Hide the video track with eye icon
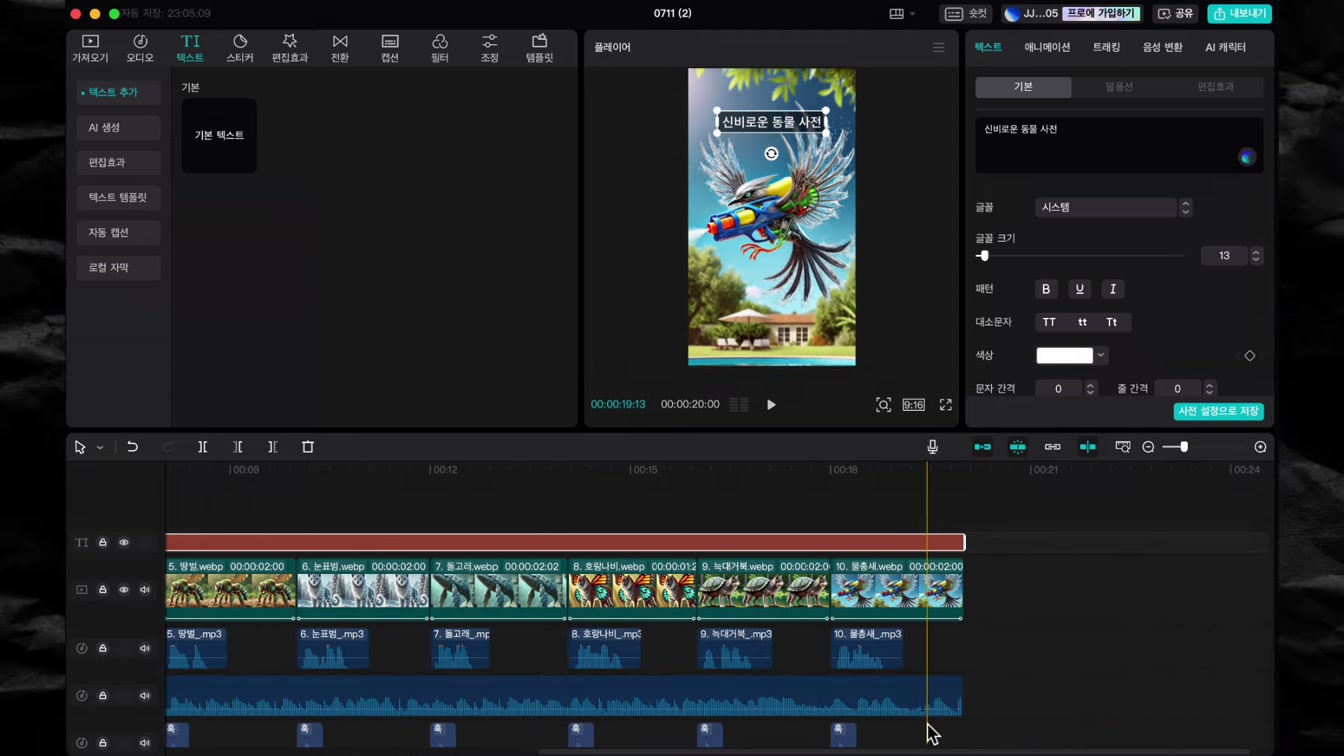Viewport: 1344px width, 756px height. [x=124, y=590]
